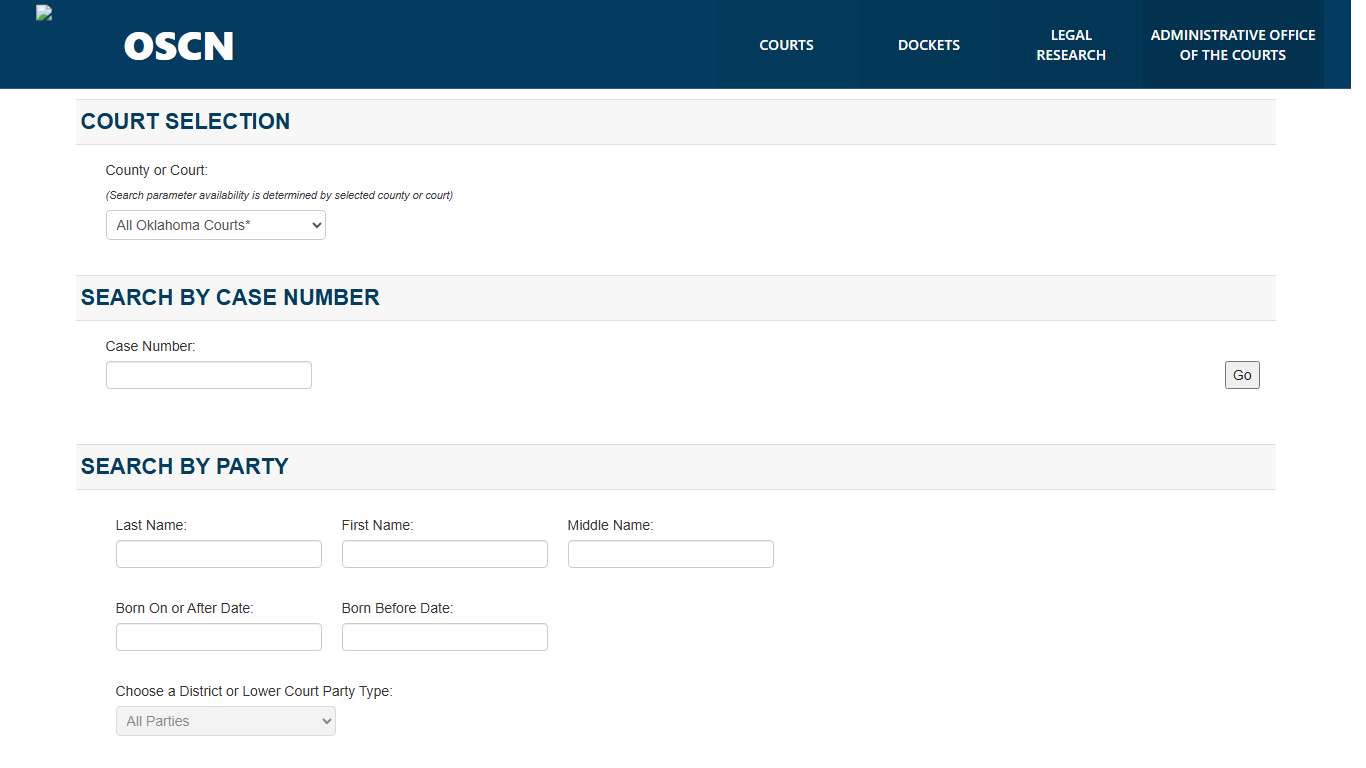Viewport: 1366px width, 768px height.
Task: Click the SEARCH BY PARTY heading
Action: coord(184,466)
